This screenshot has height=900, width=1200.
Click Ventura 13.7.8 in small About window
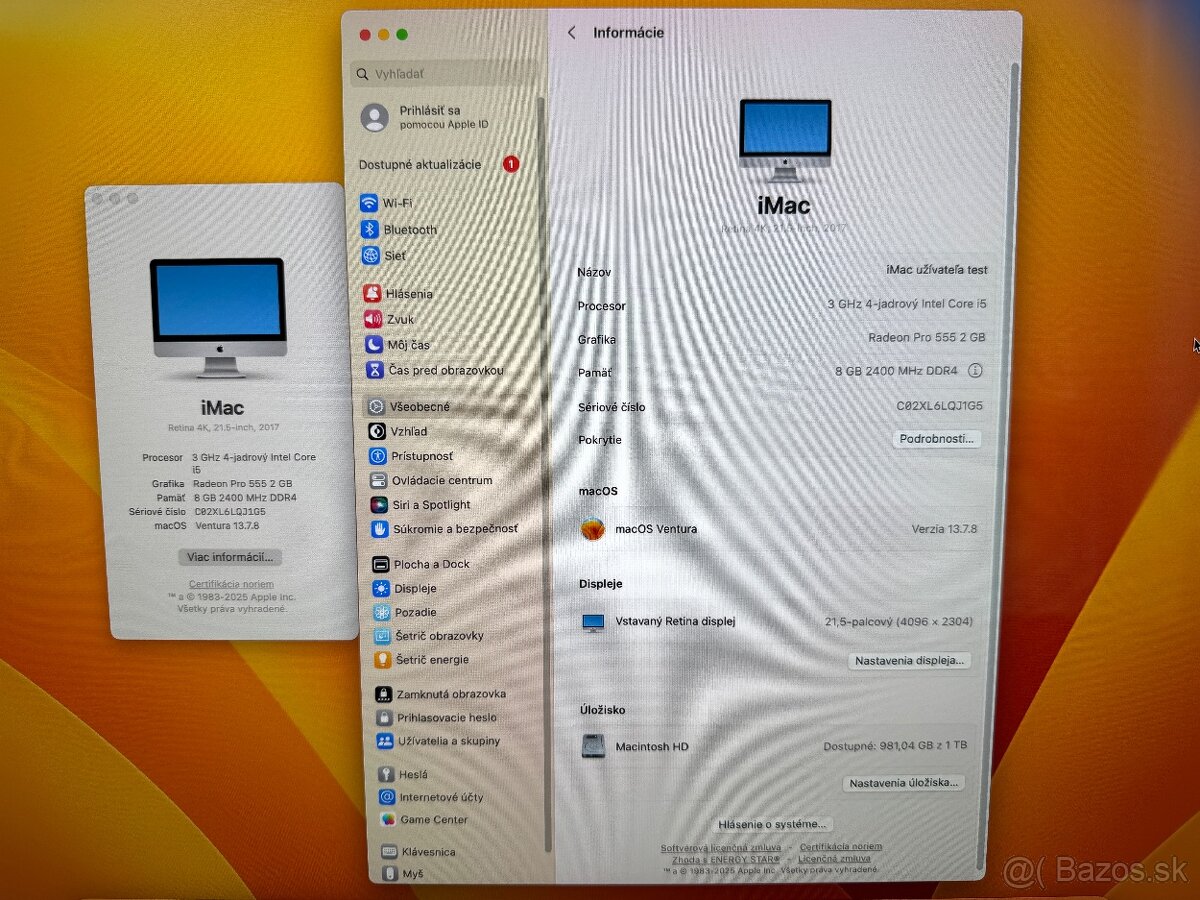point(226,525)
